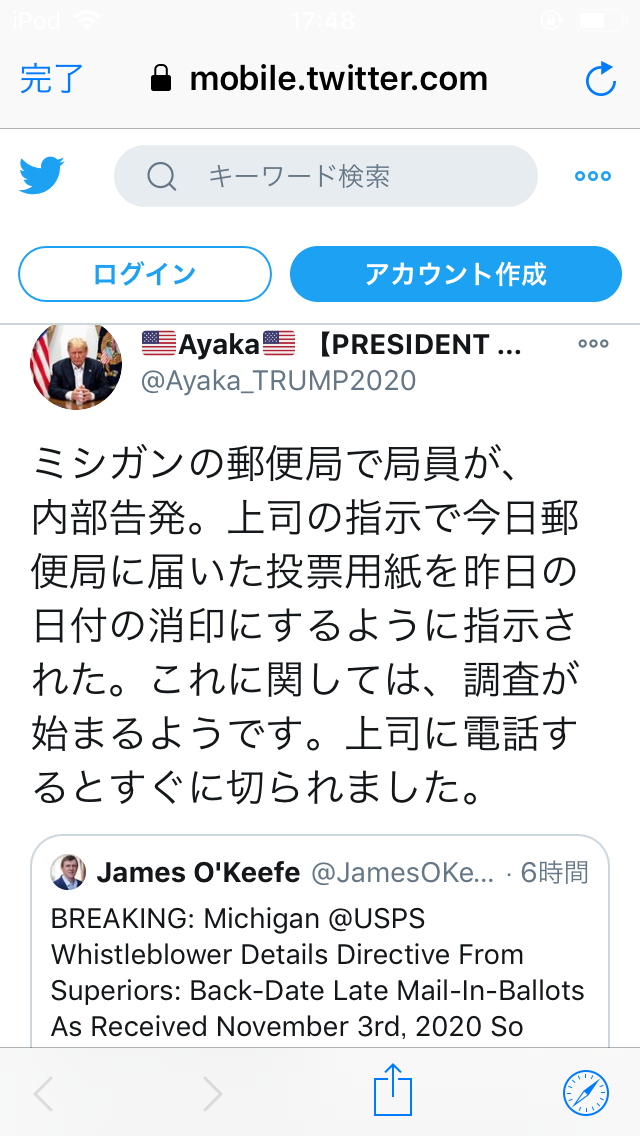Open the @Ayaka_TRUMP2020 handle
640x1136 pixels.
click(x=278, y=380)
